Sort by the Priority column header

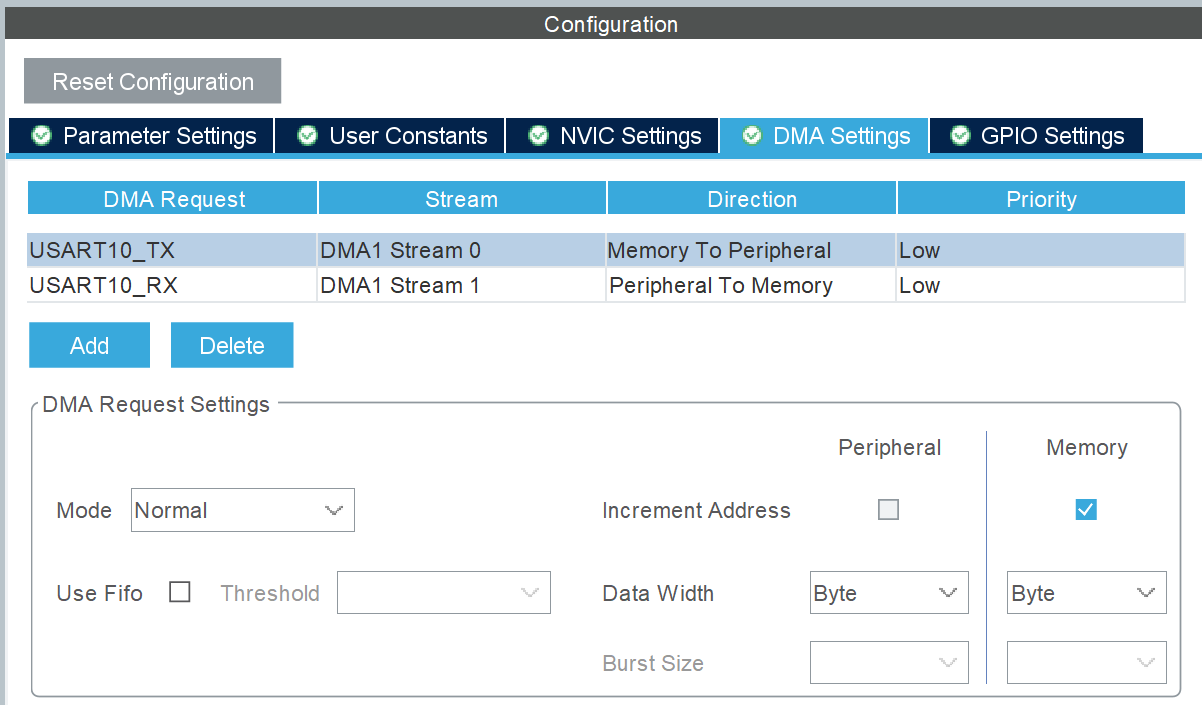click(x=1041, y=199)
